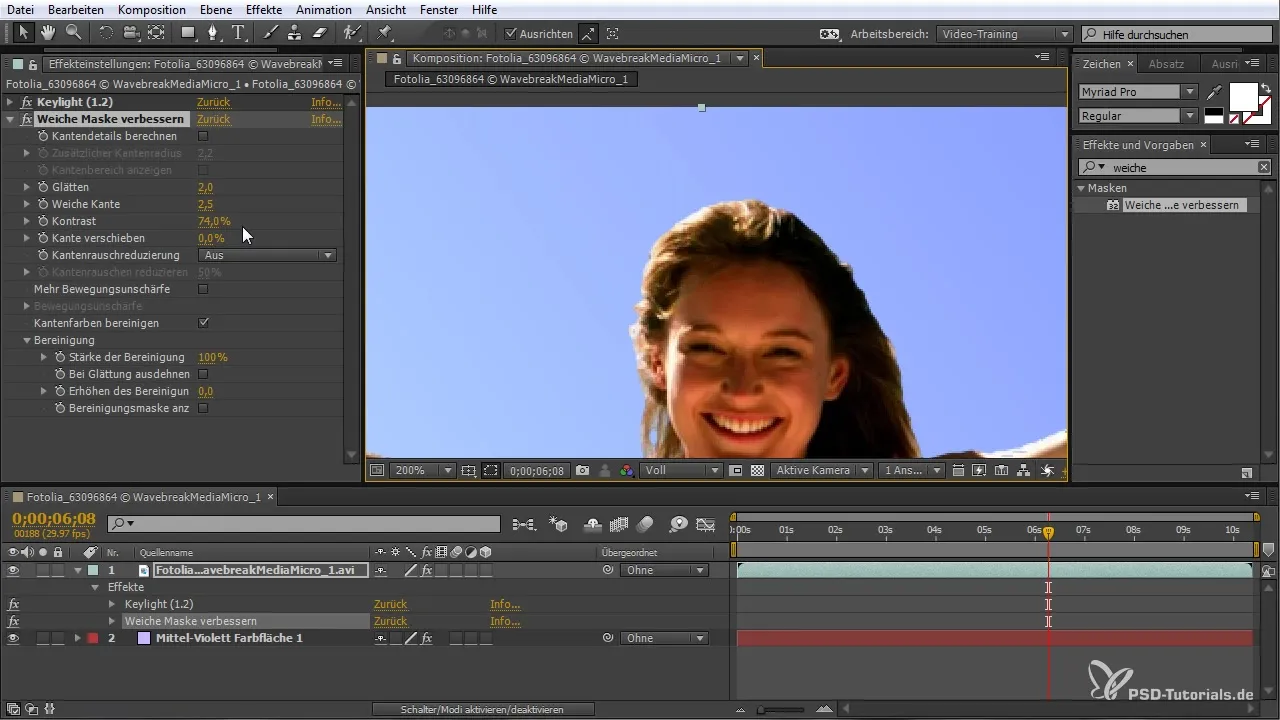Toggle Mehr Bewegungsunschärfe checkbox
This screenshot has width=1280, height=720.
[x=203, y=289]
